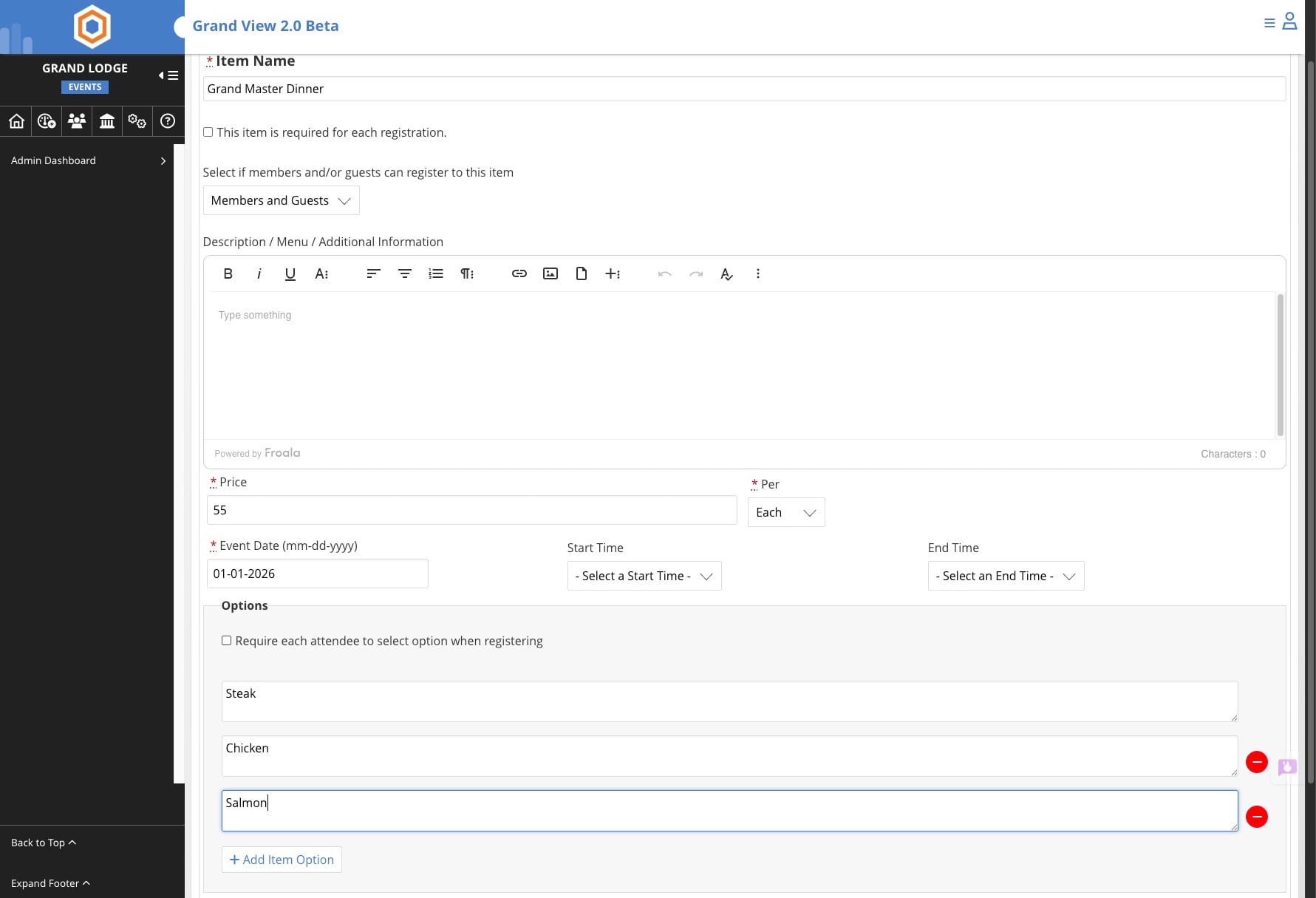Open more text options (A) in editor
The width and height of the screenshot is (1316, 898).
click(x=321, y=273)
